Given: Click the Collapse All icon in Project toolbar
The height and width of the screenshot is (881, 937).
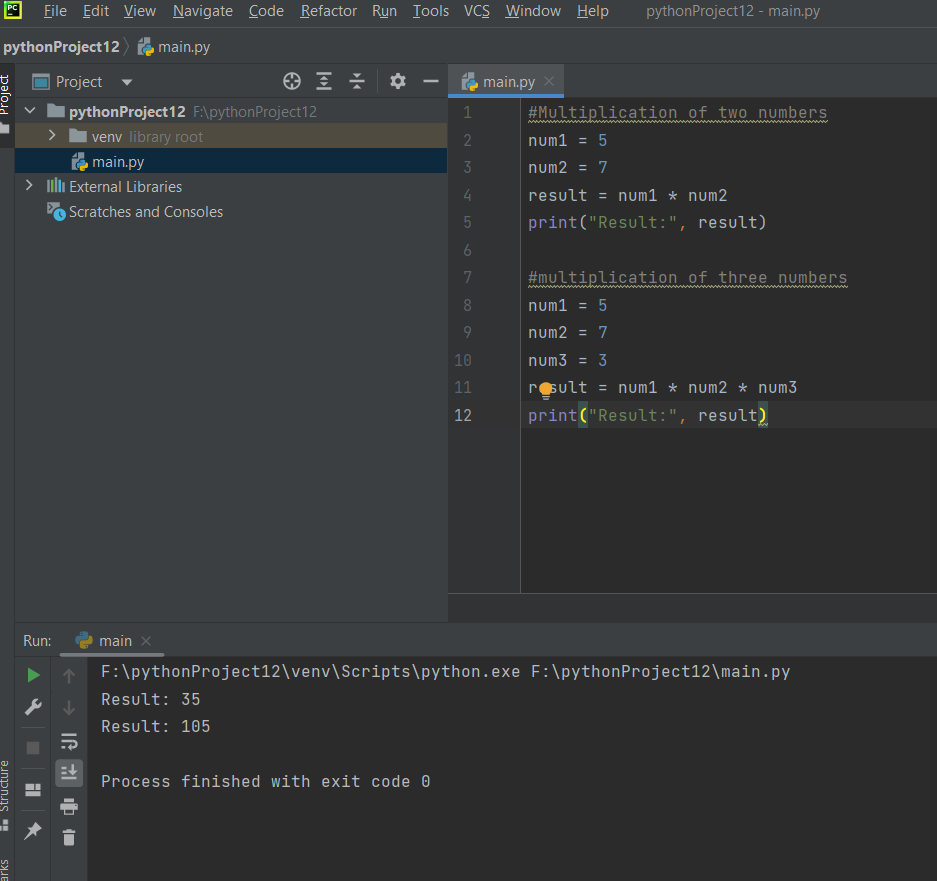Looking at the screenshot, I should 357,82.
